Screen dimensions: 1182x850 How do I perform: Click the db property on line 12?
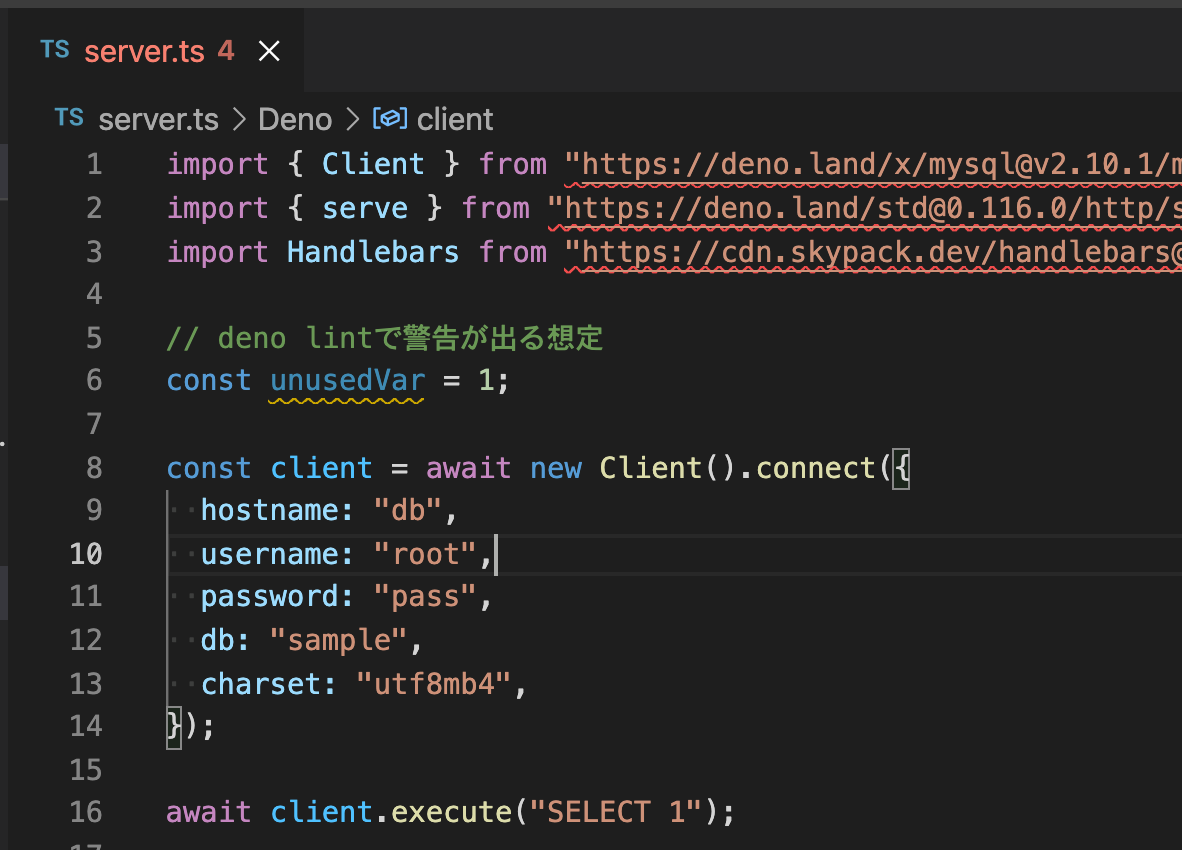[219, 640]
